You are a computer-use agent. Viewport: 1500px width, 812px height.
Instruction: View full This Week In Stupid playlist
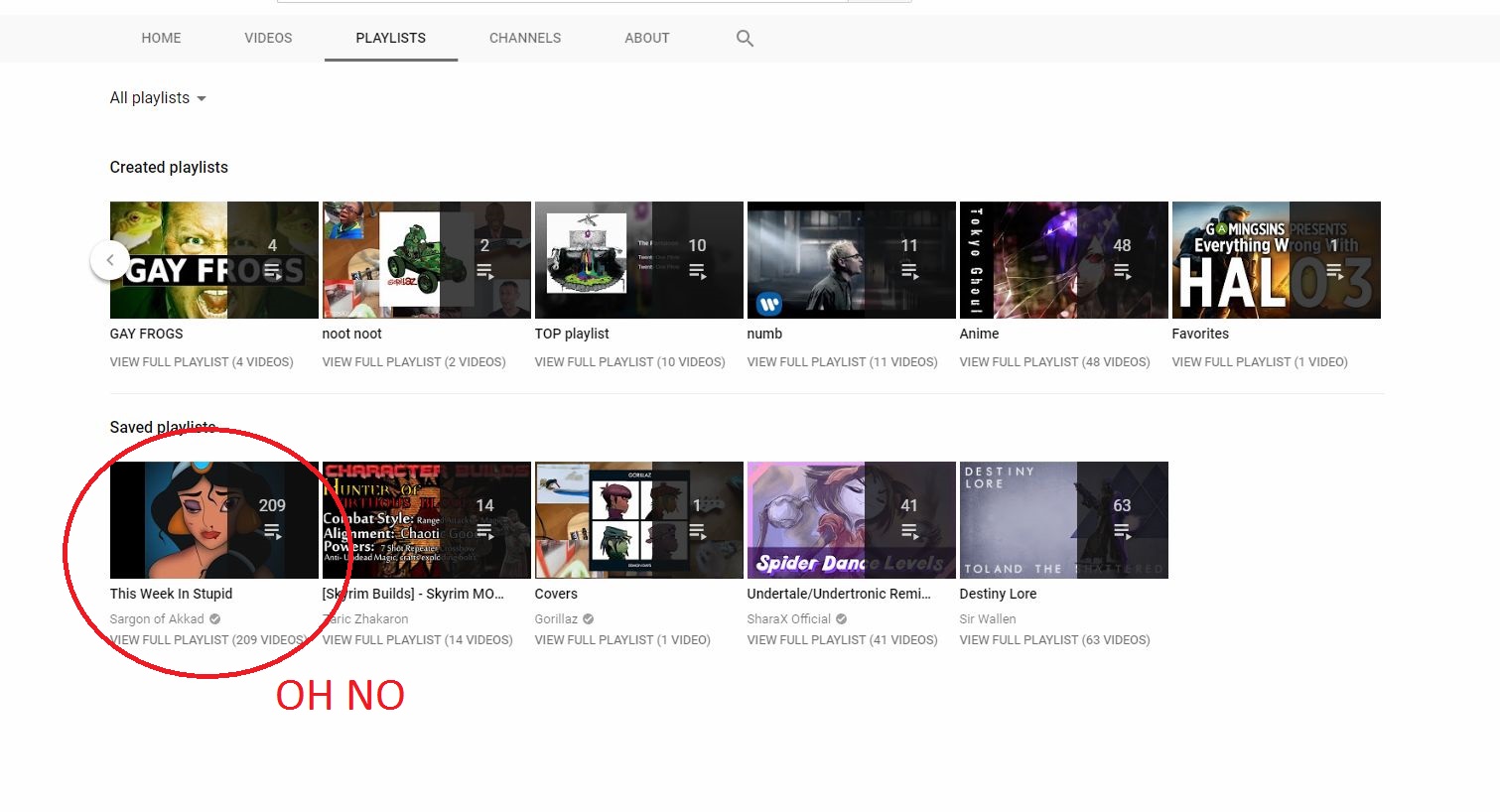point(208,640)
